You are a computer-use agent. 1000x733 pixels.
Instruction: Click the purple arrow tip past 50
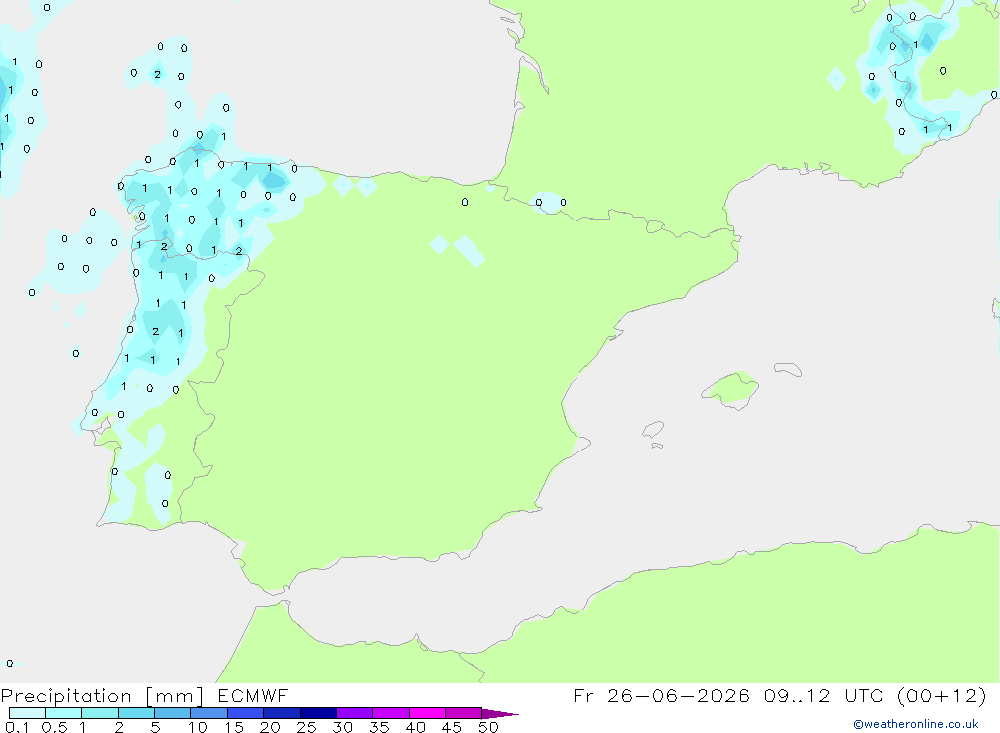tap(500, 714)
